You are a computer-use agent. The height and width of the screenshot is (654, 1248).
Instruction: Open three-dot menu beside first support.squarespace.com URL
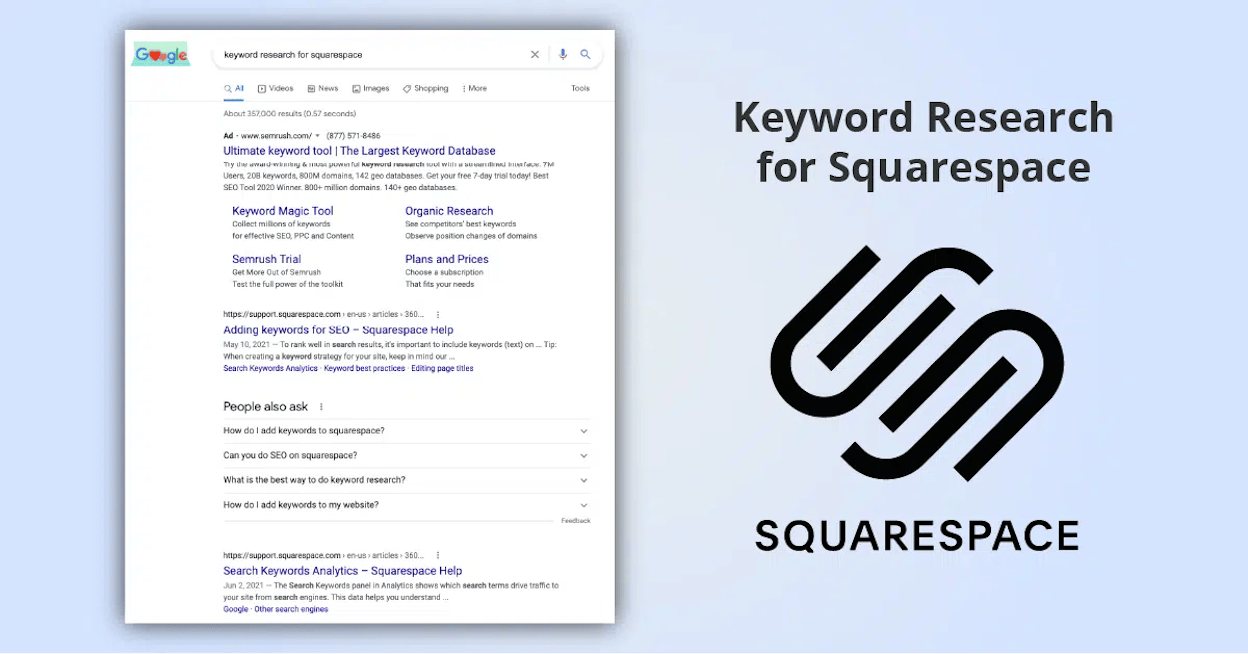tap(437, 314)
